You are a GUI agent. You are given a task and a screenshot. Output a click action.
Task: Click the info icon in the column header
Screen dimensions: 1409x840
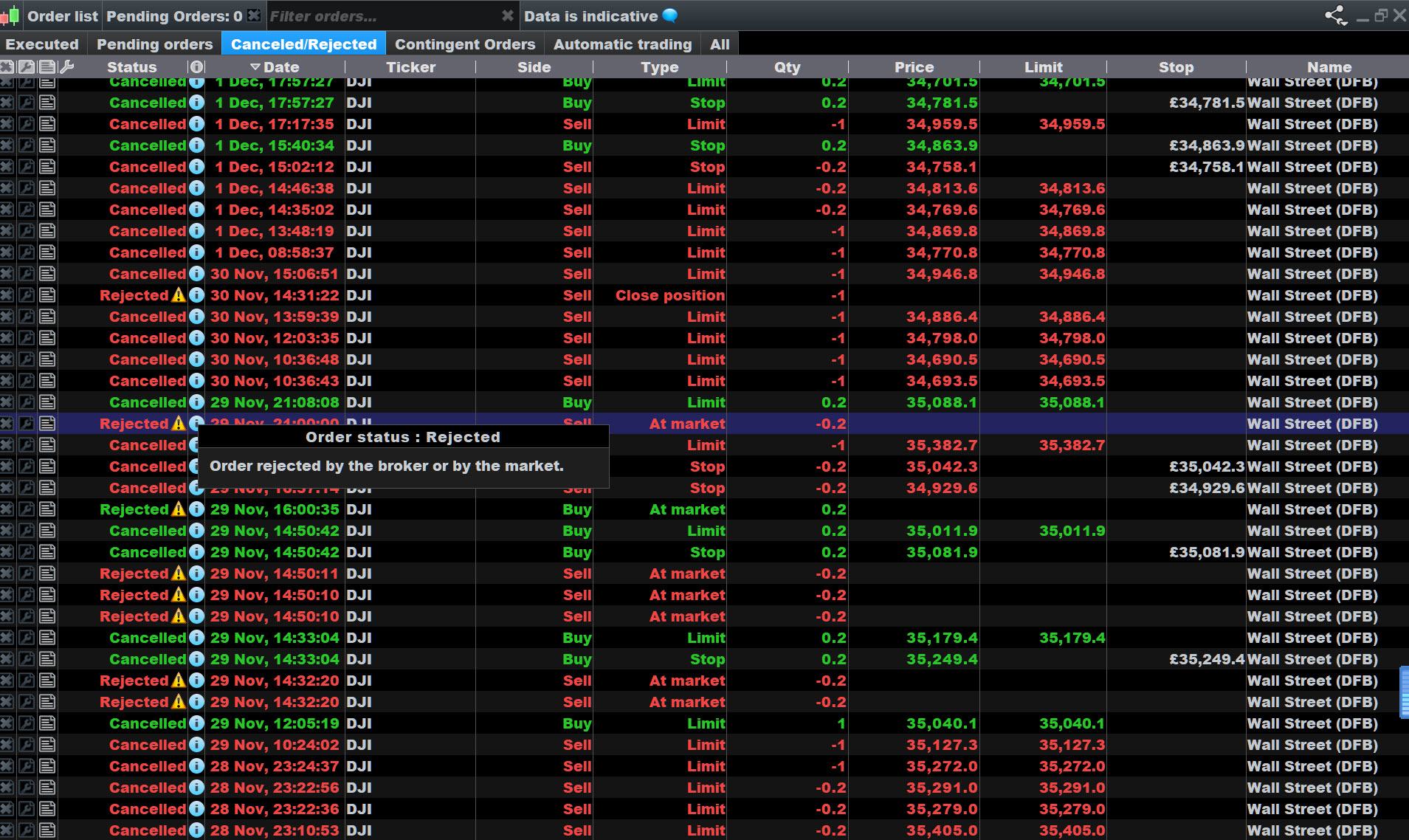tap(196, 67)
